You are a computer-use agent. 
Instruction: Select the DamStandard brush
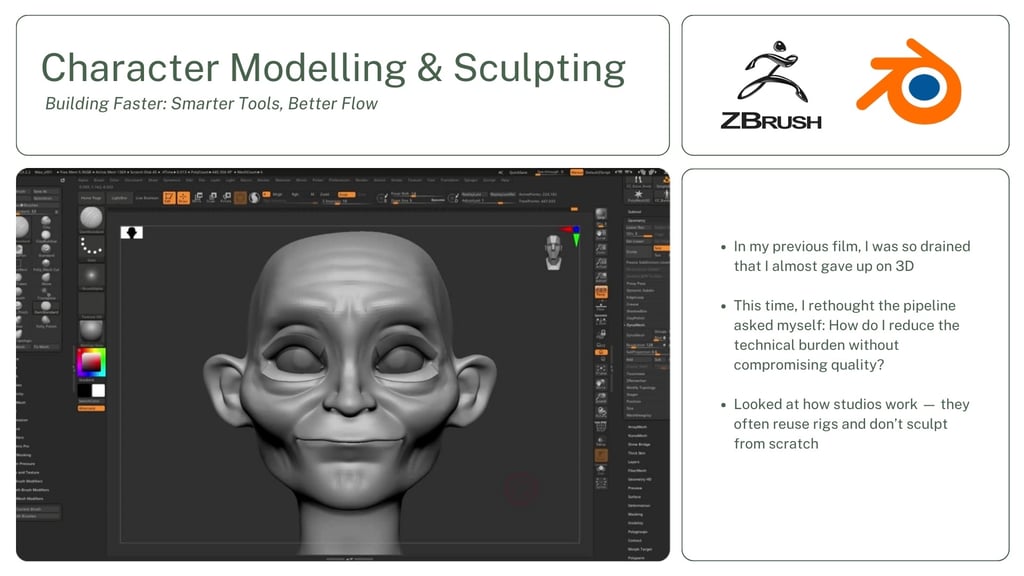[x=46, y=307]
